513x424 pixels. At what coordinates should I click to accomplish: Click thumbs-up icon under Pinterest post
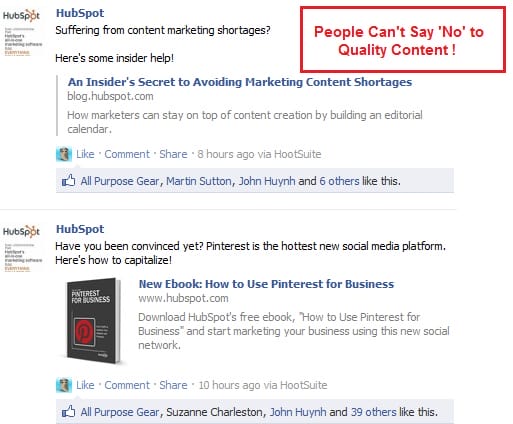[69, 412]
